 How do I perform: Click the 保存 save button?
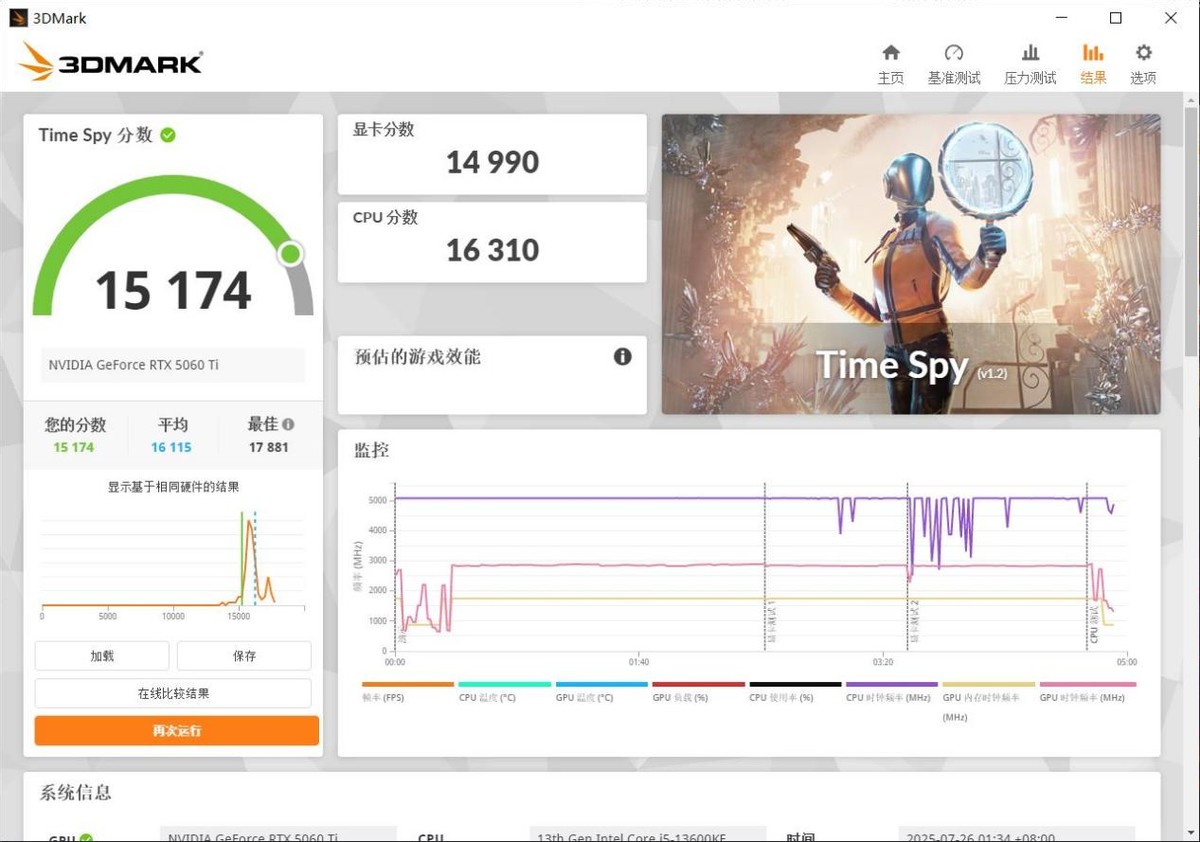(244, 656)
